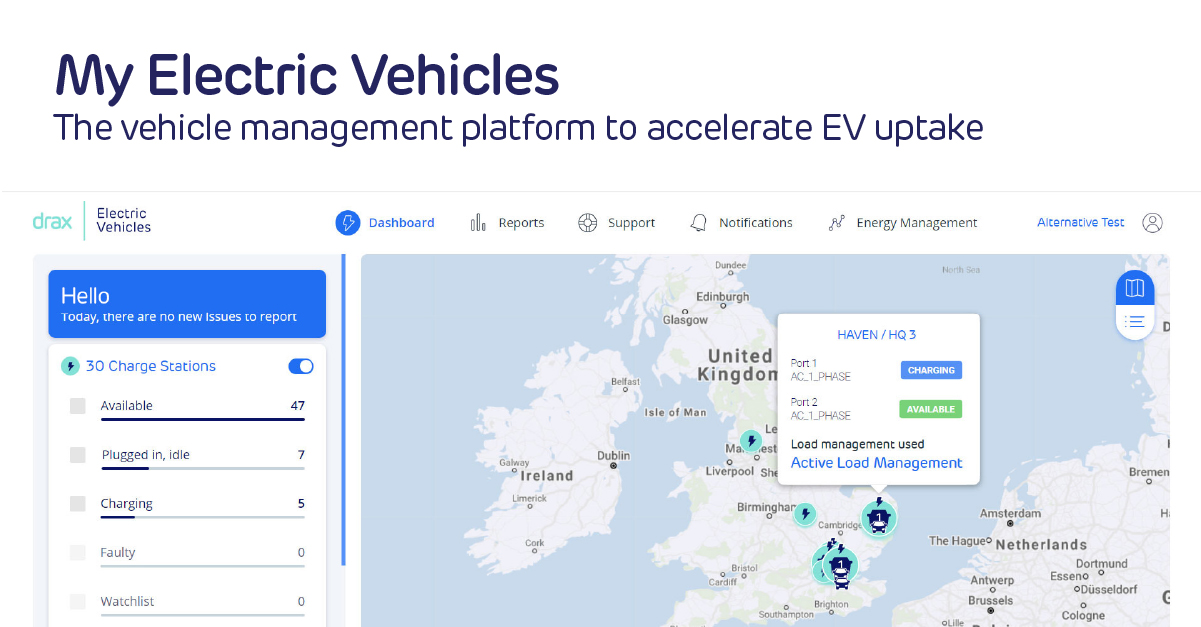Switch to list view icon

pyautogui.click(x=1134, y=322)
